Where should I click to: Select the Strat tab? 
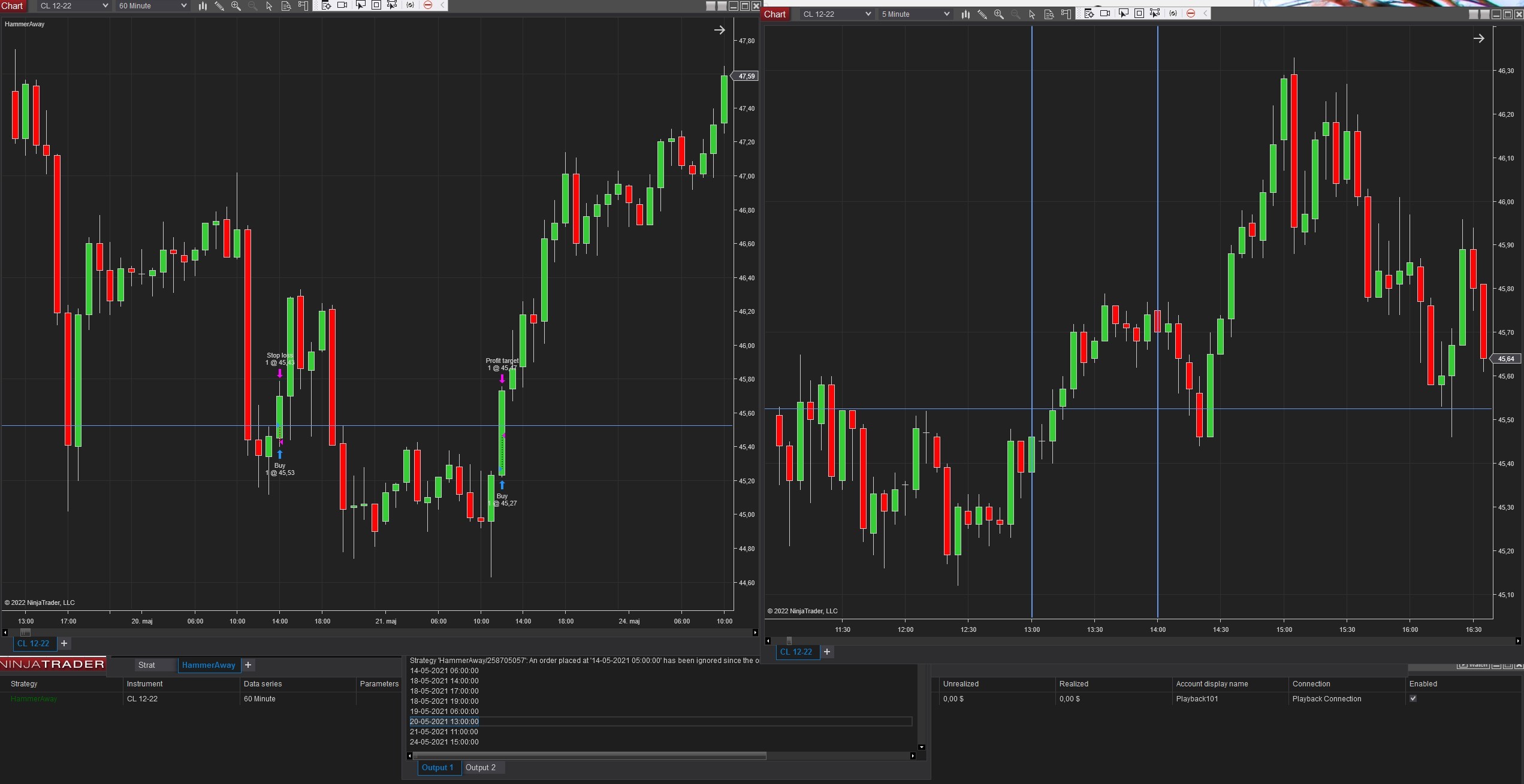(146, 665)
